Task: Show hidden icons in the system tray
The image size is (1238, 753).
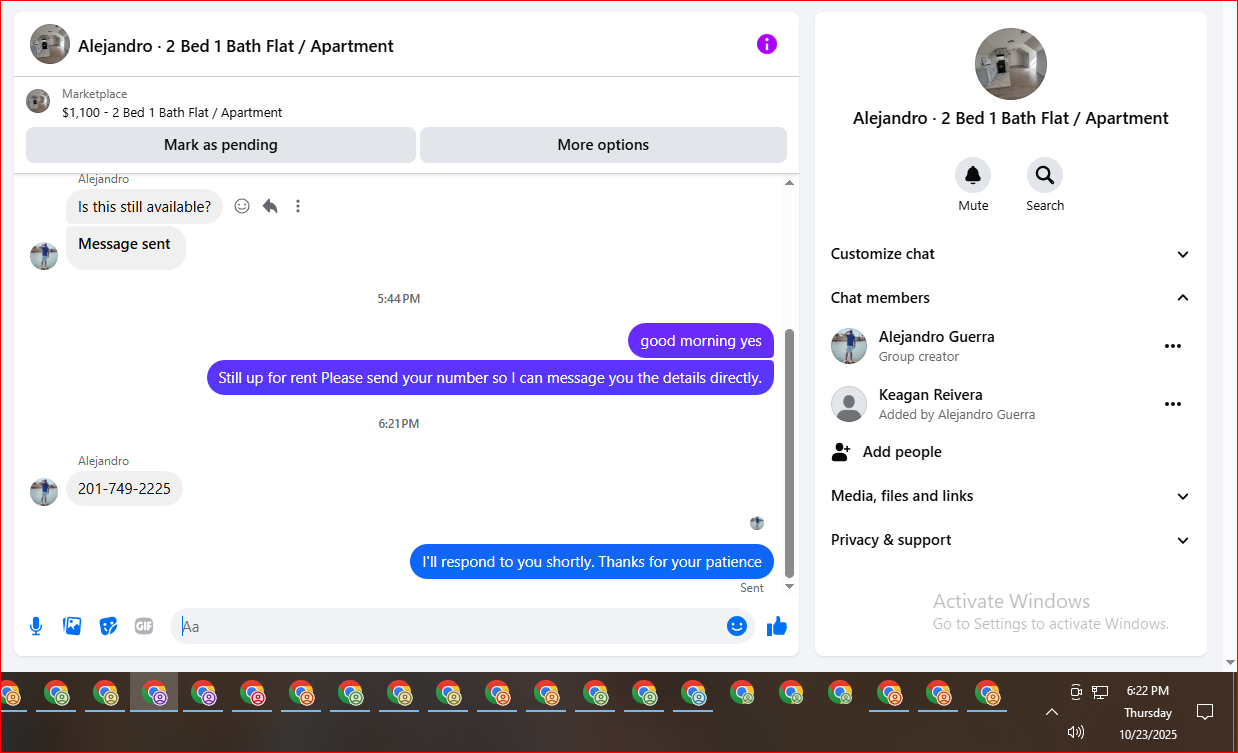Action: pyautogui.click(x=1051, y=712)
